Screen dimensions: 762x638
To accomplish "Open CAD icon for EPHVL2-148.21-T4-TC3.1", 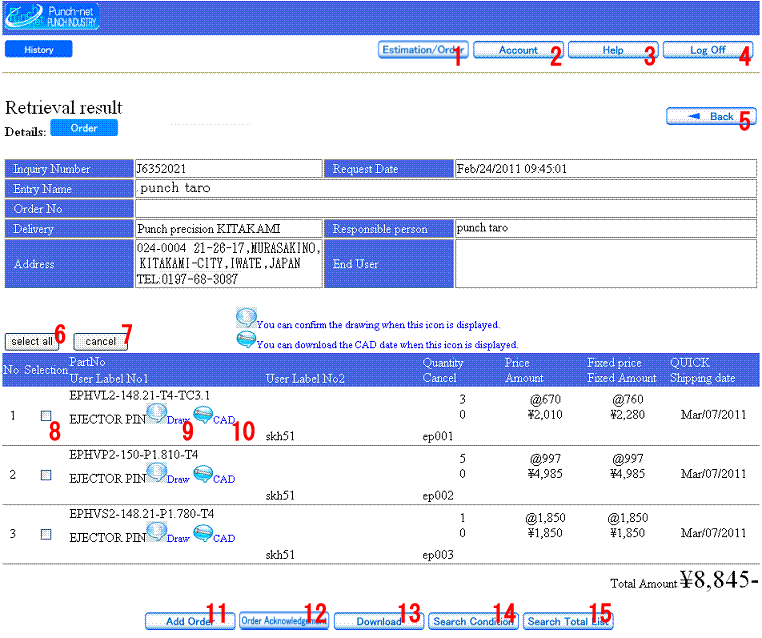I will [x=203, y=414].
